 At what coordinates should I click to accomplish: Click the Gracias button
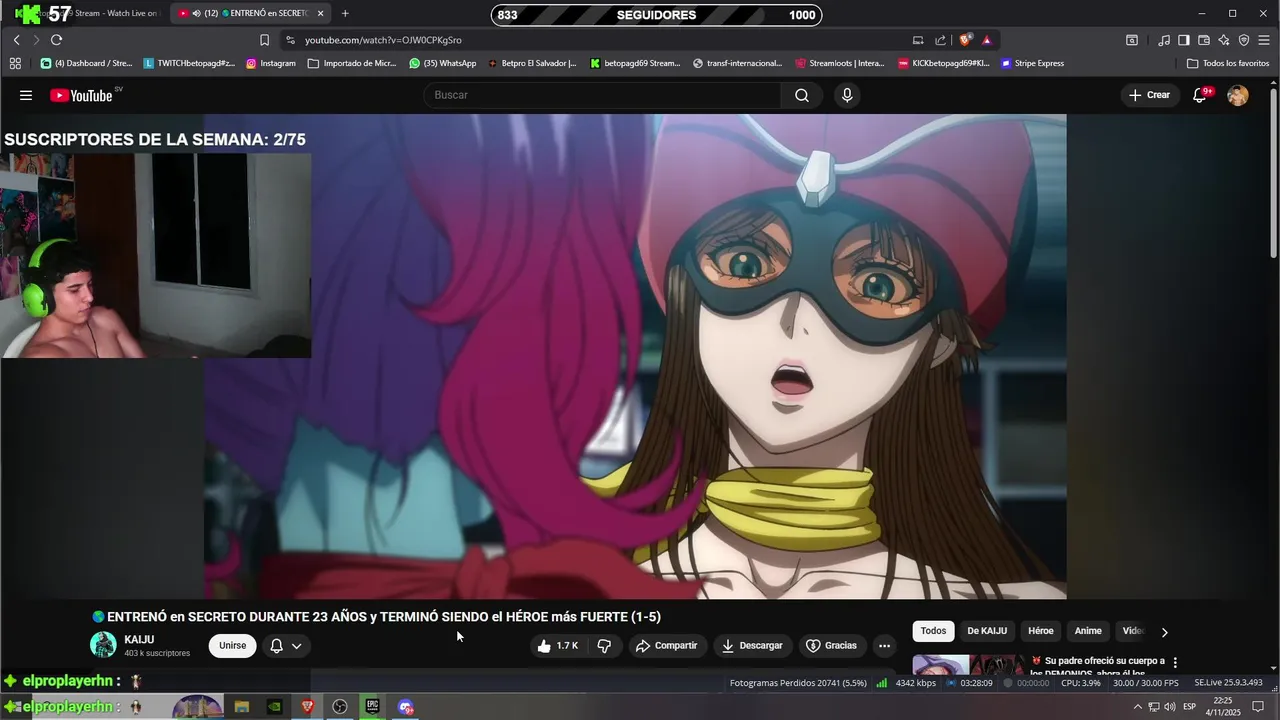[831, 646]
